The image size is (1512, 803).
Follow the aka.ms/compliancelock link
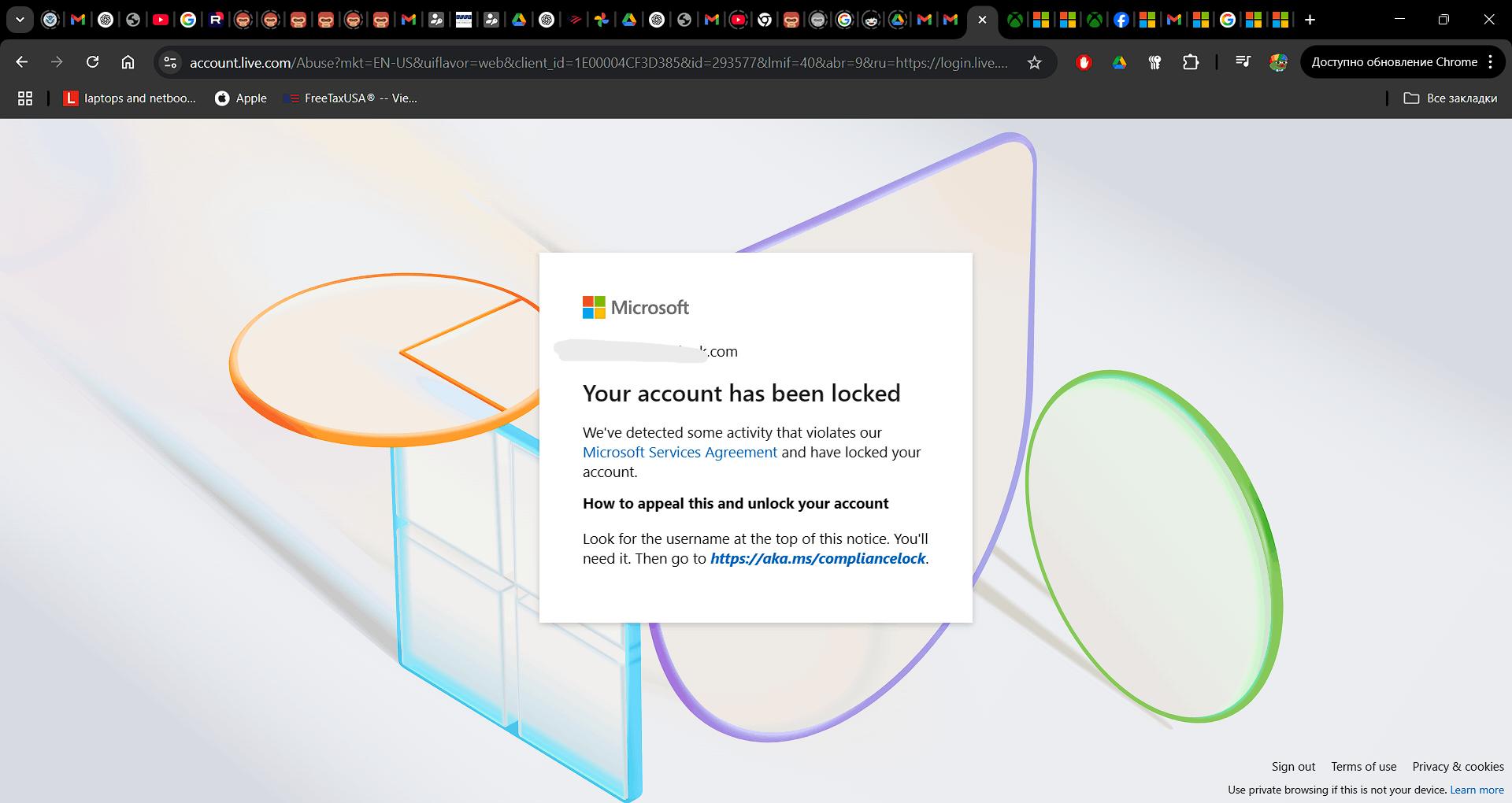point(817,558)
